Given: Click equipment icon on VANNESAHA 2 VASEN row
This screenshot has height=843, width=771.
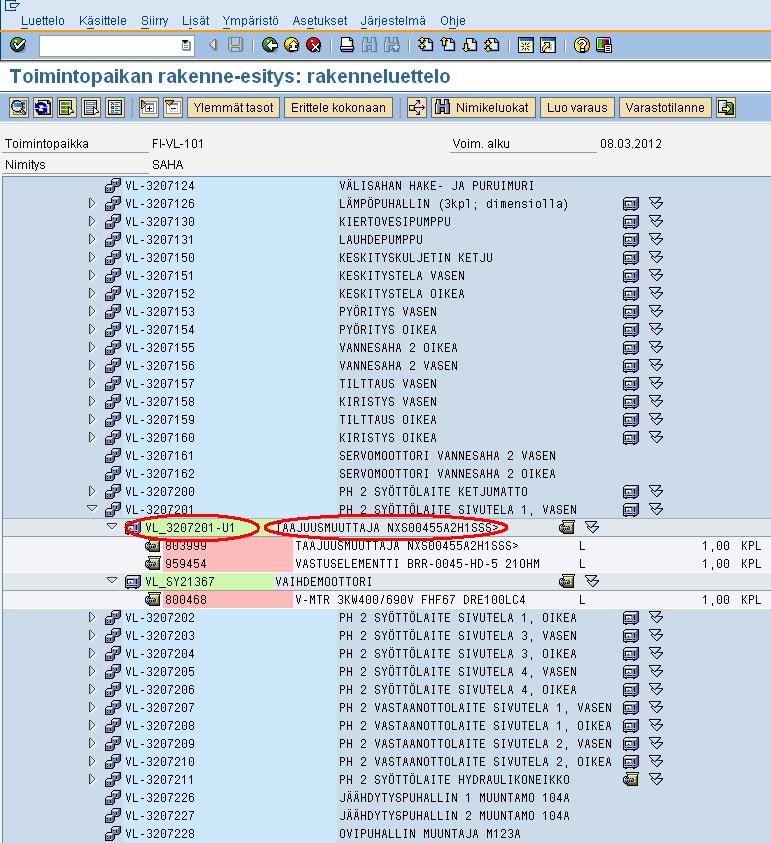Looking at the screenshot, I should coord(631,366).
